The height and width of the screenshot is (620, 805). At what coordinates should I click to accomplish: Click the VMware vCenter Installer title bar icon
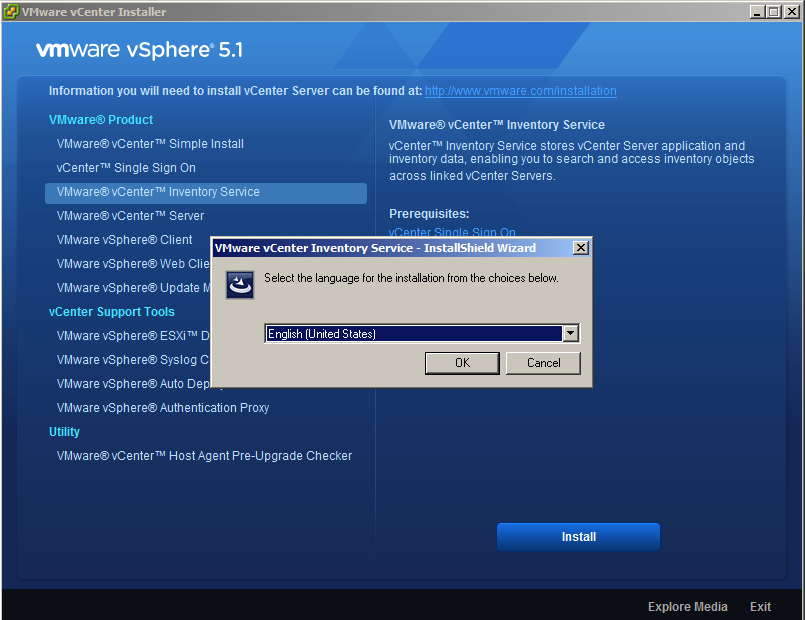click(11, 12)
